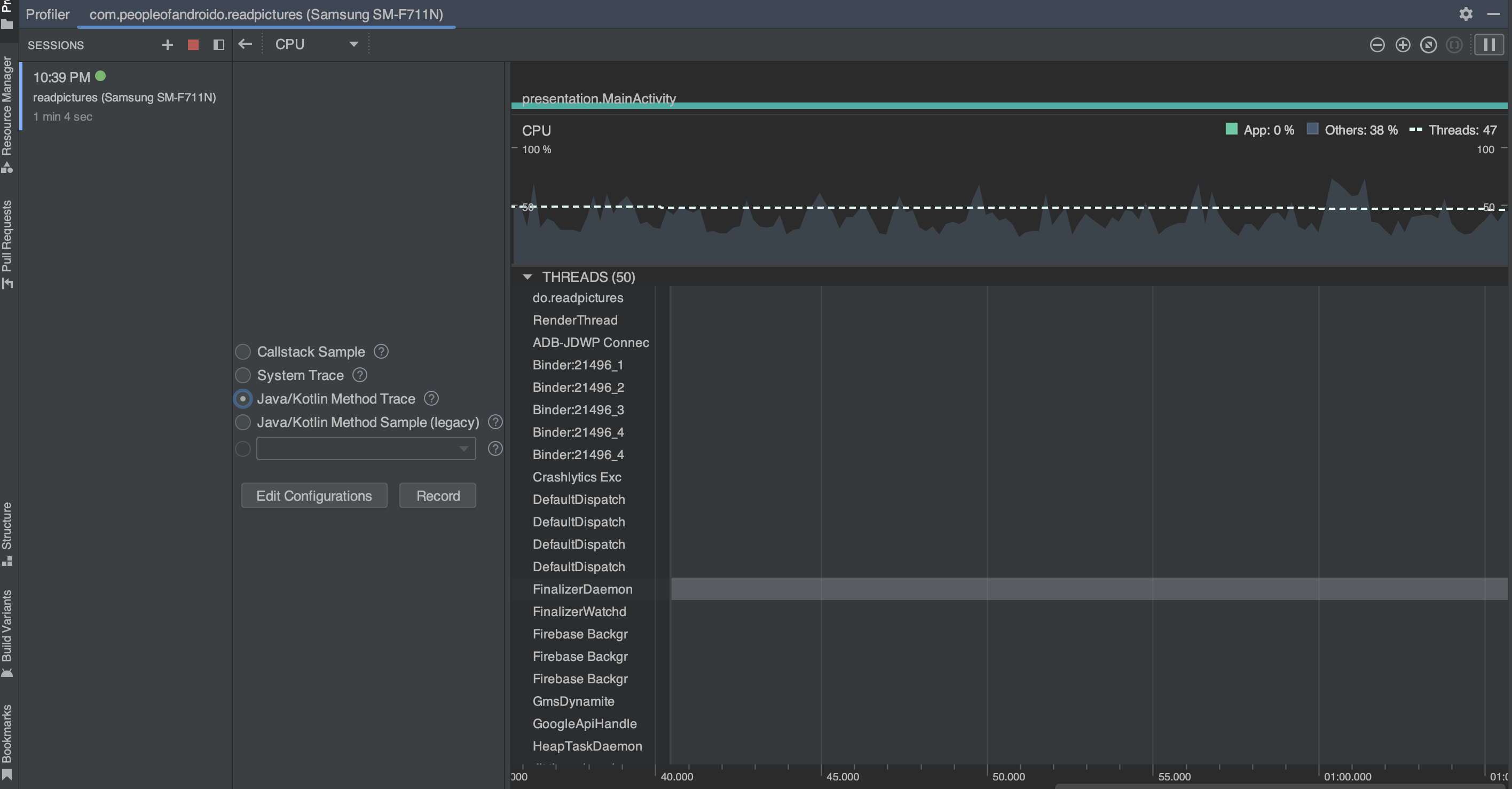Open help for Method Sample (legacy)

coord(495,422)
